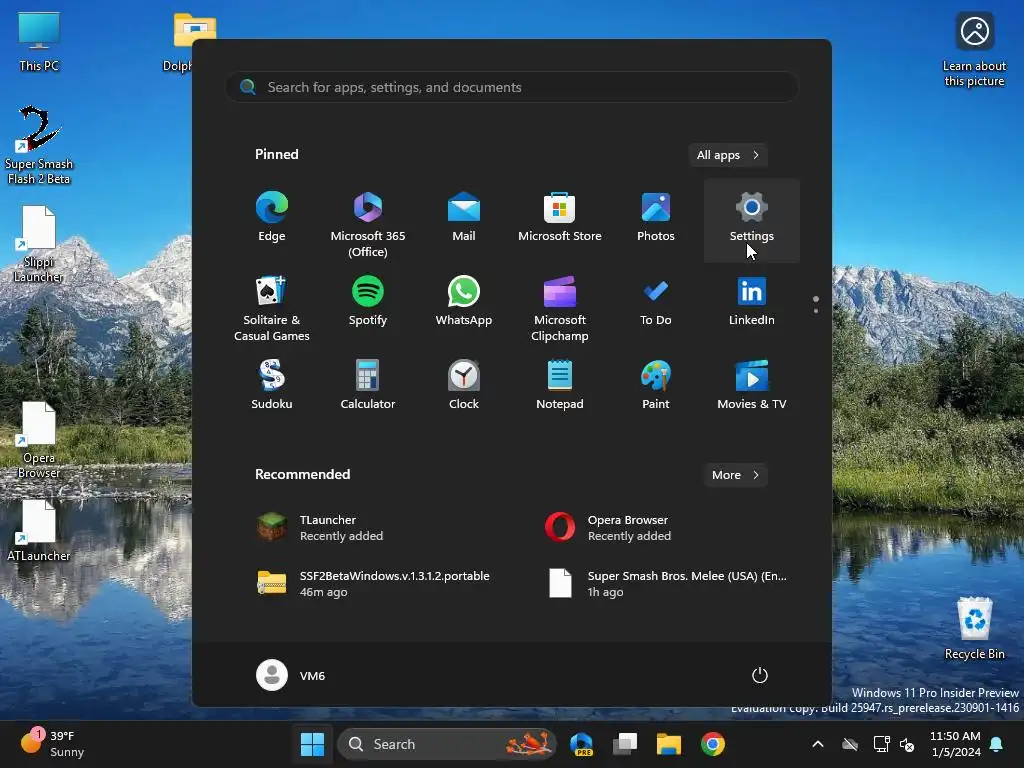Open Edge from pinned apps
This screenshot has height=768, width=1024.
tap(272, 218)
